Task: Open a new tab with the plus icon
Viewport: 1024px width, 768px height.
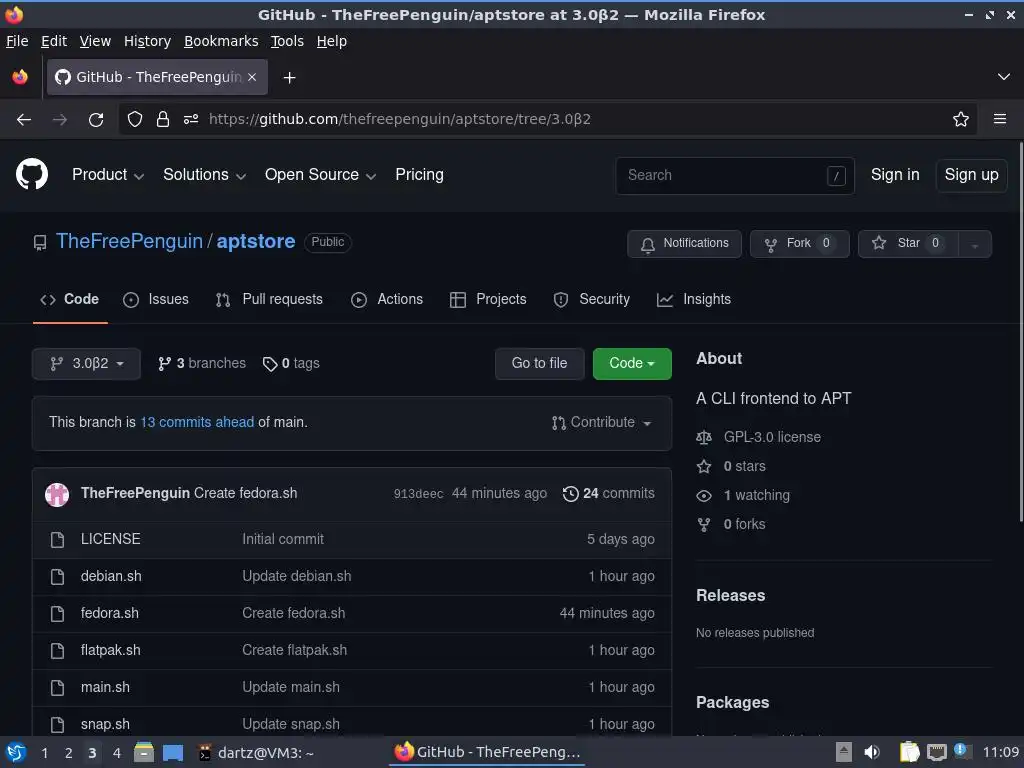Action: pos(289,78)
